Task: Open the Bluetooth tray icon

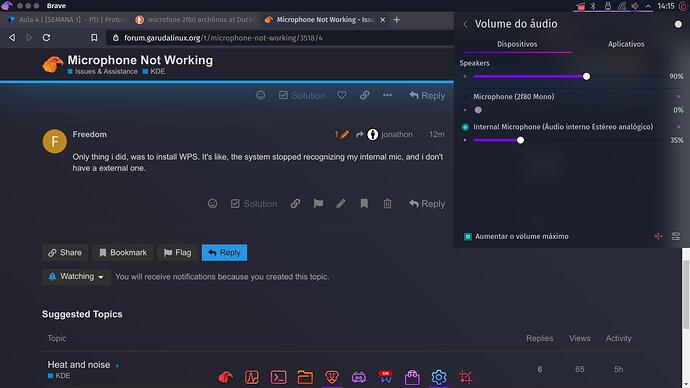Action: point(593,6)
